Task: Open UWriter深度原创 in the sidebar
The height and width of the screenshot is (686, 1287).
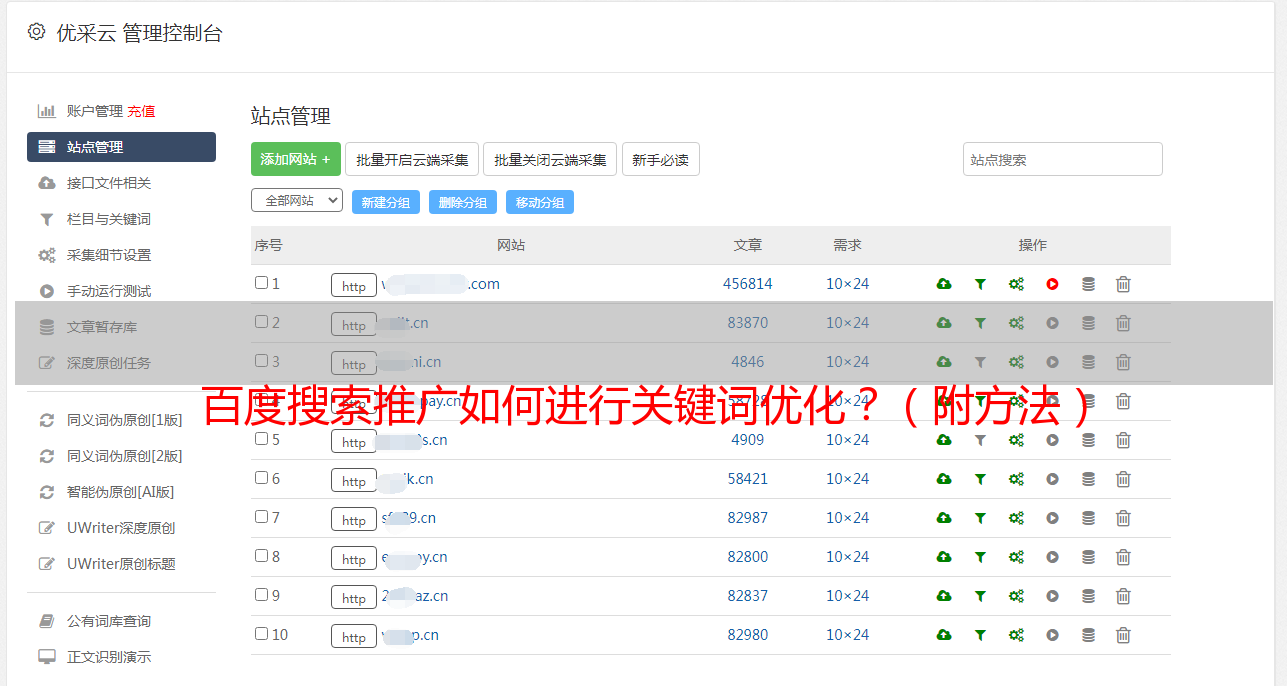Action: (121, 528)
